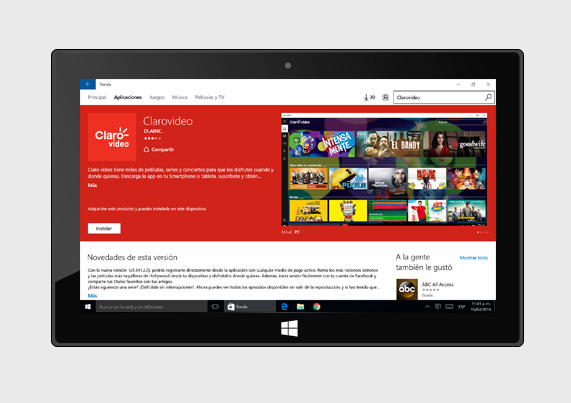571x403 pixels.
Task: Go to the Principal tab
Action: [97, 97]
